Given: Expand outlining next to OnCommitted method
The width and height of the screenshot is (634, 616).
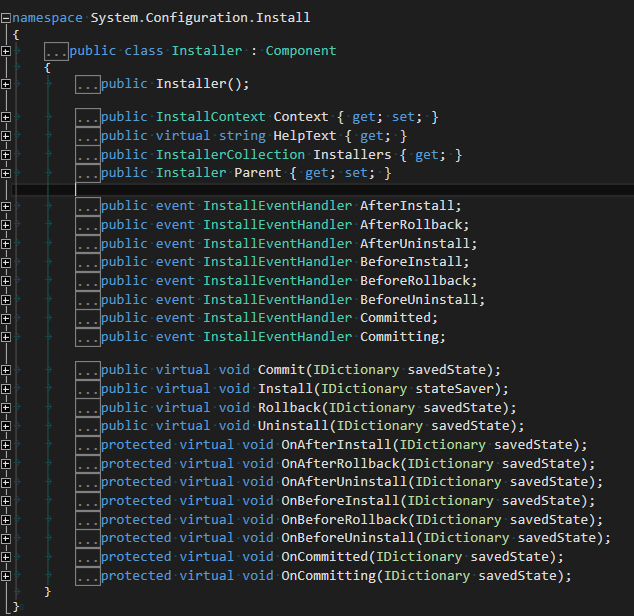Looking at the screenshot, I should click(x=6, y=557).
